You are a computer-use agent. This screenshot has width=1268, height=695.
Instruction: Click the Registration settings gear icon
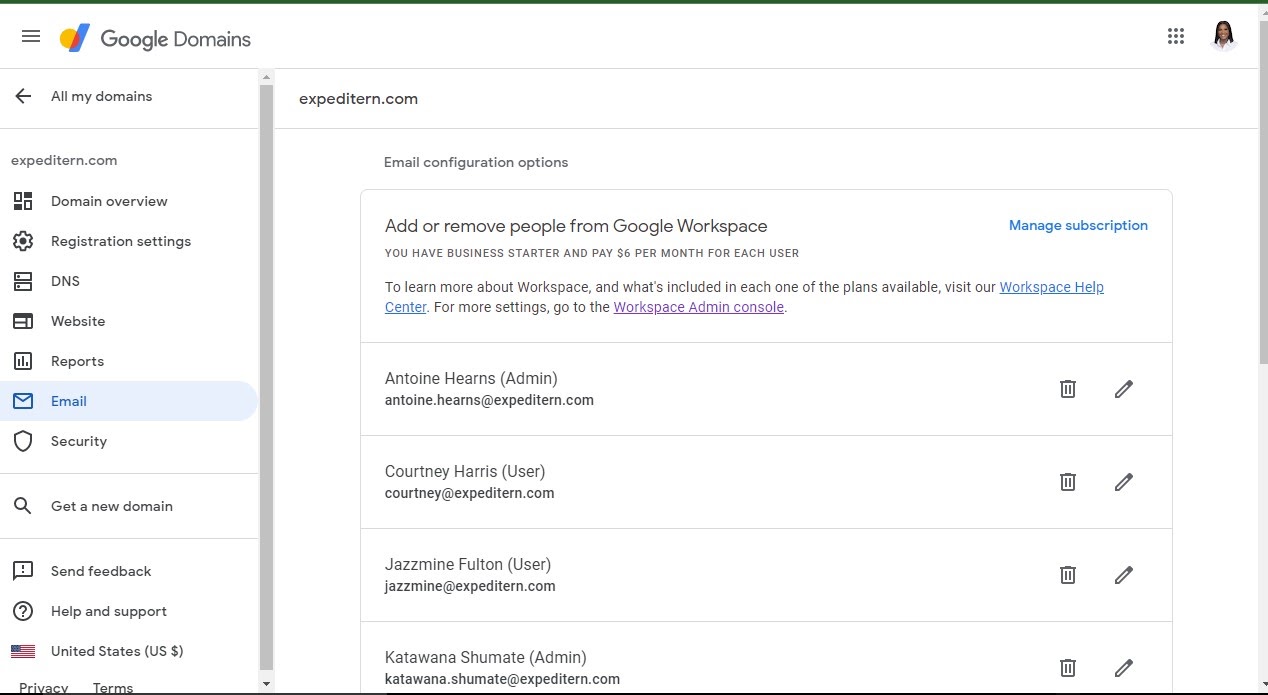[23, 241]
